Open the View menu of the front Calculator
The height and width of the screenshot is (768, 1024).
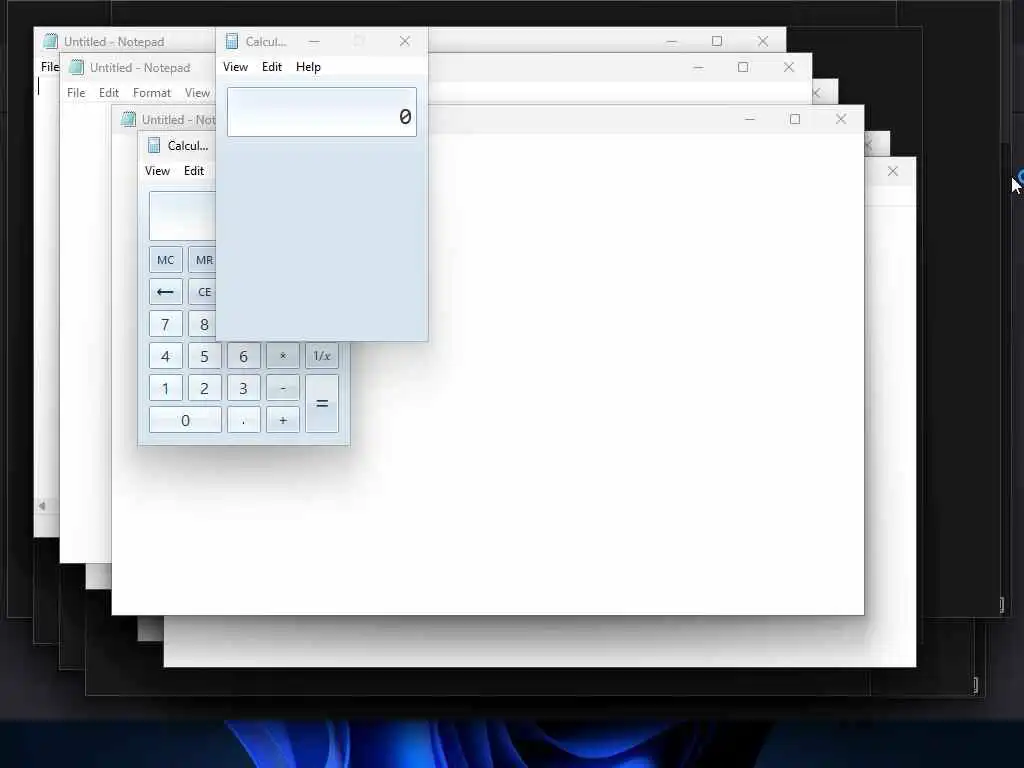click(x=235, y=67)
